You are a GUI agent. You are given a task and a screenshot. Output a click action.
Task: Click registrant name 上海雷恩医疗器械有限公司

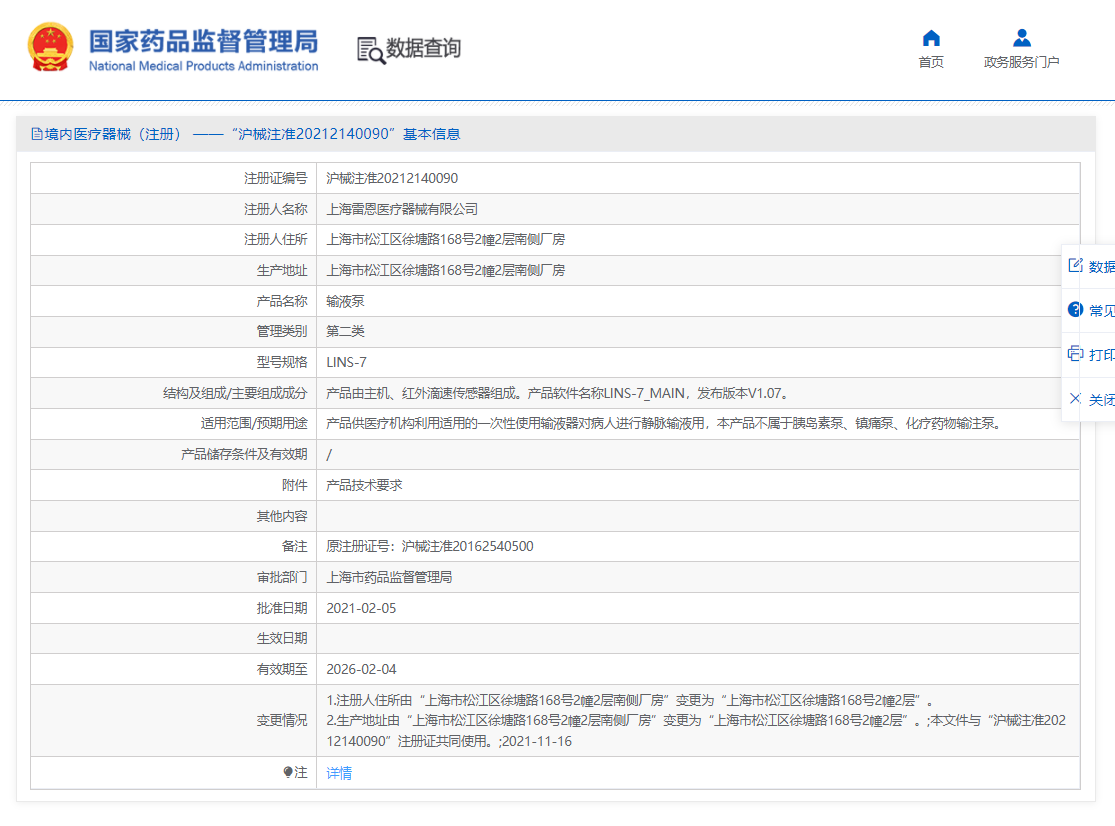point(402,209)
